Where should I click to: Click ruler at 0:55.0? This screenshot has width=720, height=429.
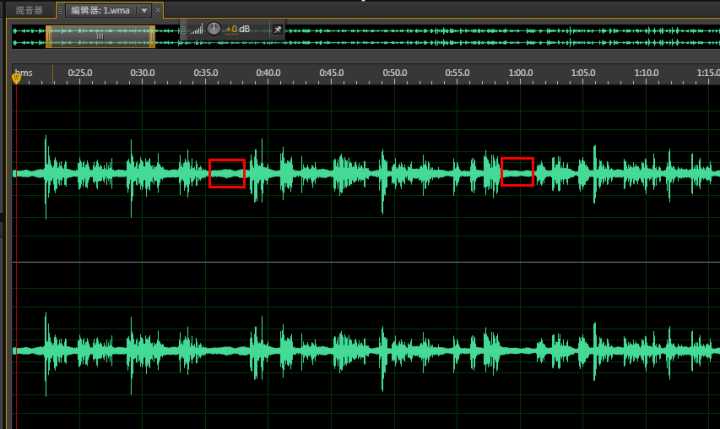pos(457,73)
